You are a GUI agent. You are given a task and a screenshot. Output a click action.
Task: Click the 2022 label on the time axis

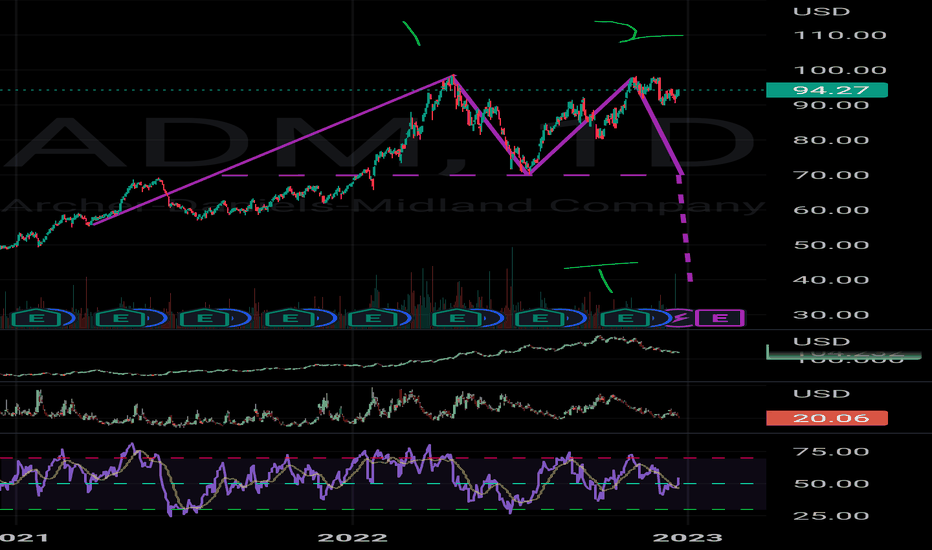pyautogui.click(x=352, y=538)
